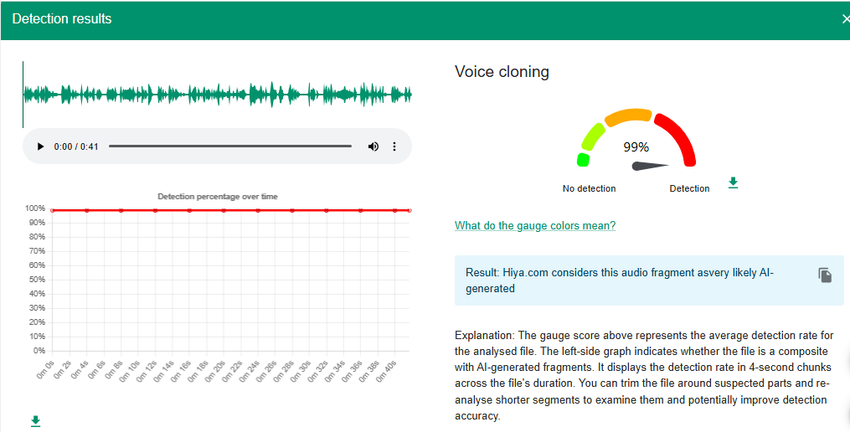Click the 100% label on the chart axis
The image size is (850, 432).
[x=35, y=209]
